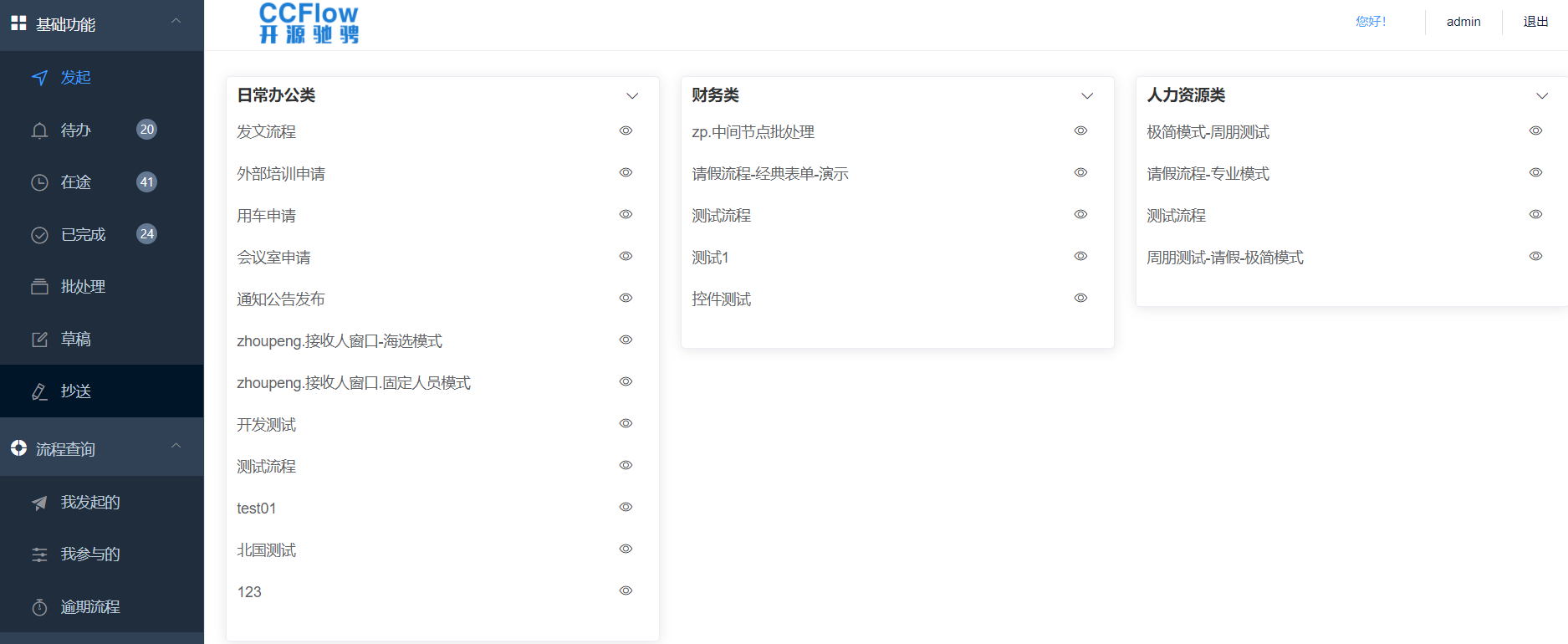Image resolution: width=1568 pixels, height=644 pixels.
Task: Click the paper-plane icon next to 发起
Action: [x=39, y=78]
